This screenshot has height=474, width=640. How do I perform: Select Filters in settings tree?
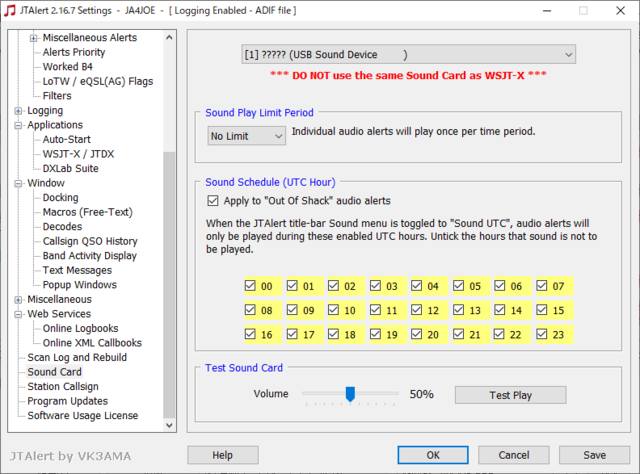(57, 96)
